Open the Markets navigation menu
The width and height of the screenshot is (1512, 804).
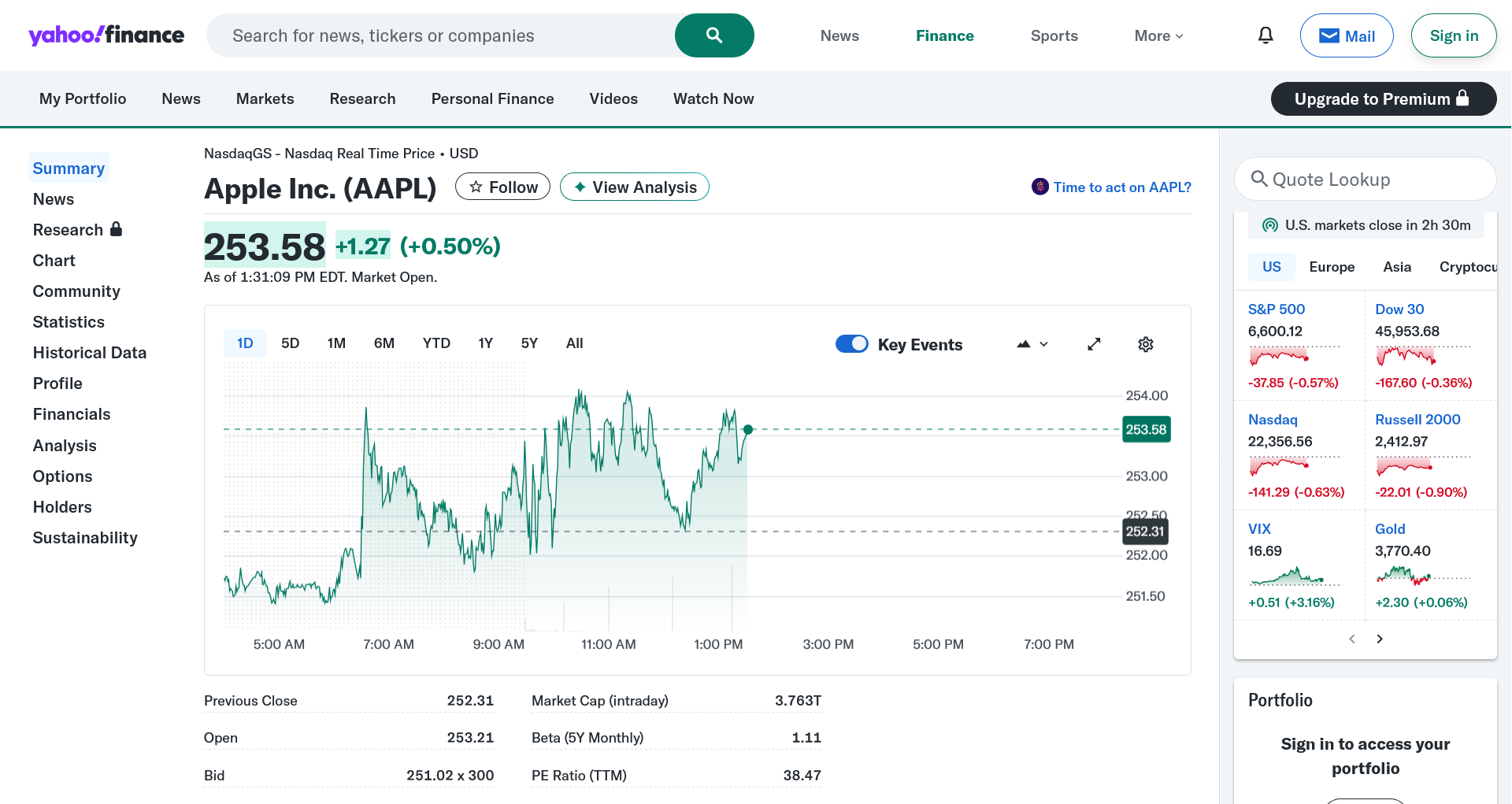[265, 98]
